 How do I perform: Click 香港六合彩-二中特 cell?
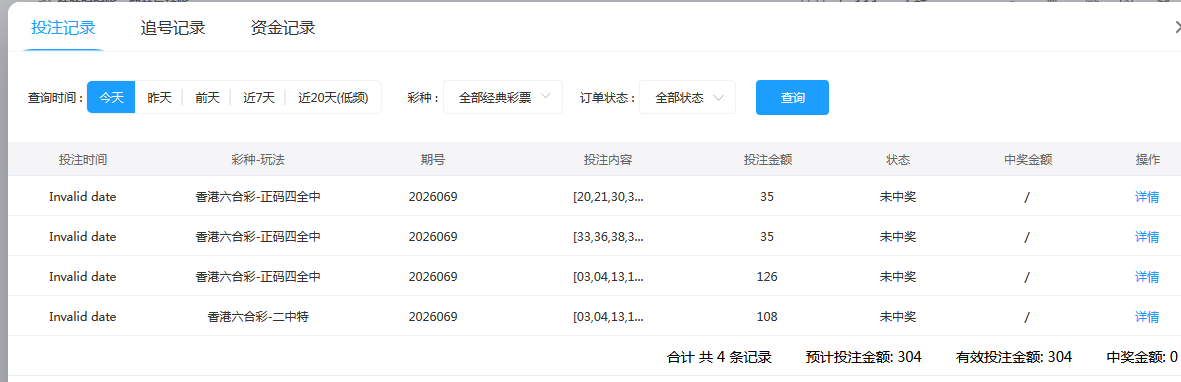(258, 316)
